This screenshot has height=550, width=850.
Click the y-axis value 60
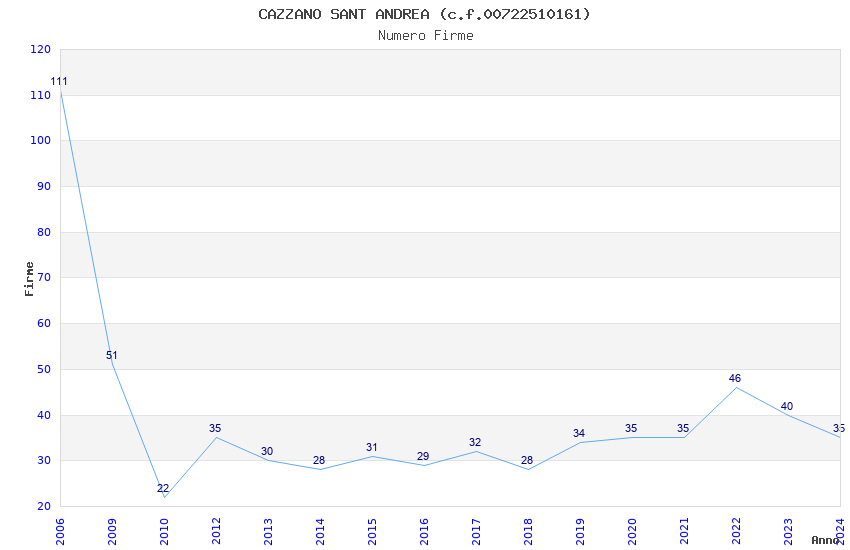point(44,323)
